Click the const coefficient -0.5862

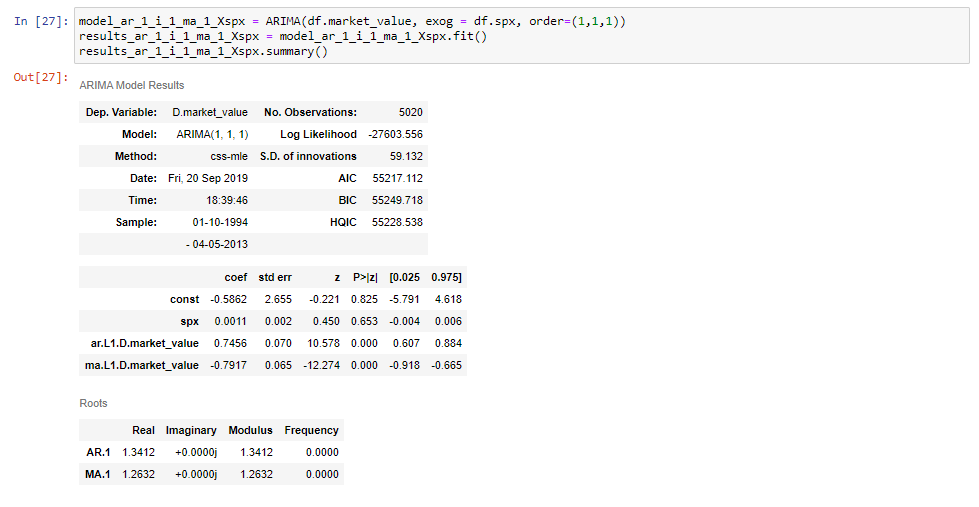click(x=229, y=300)
